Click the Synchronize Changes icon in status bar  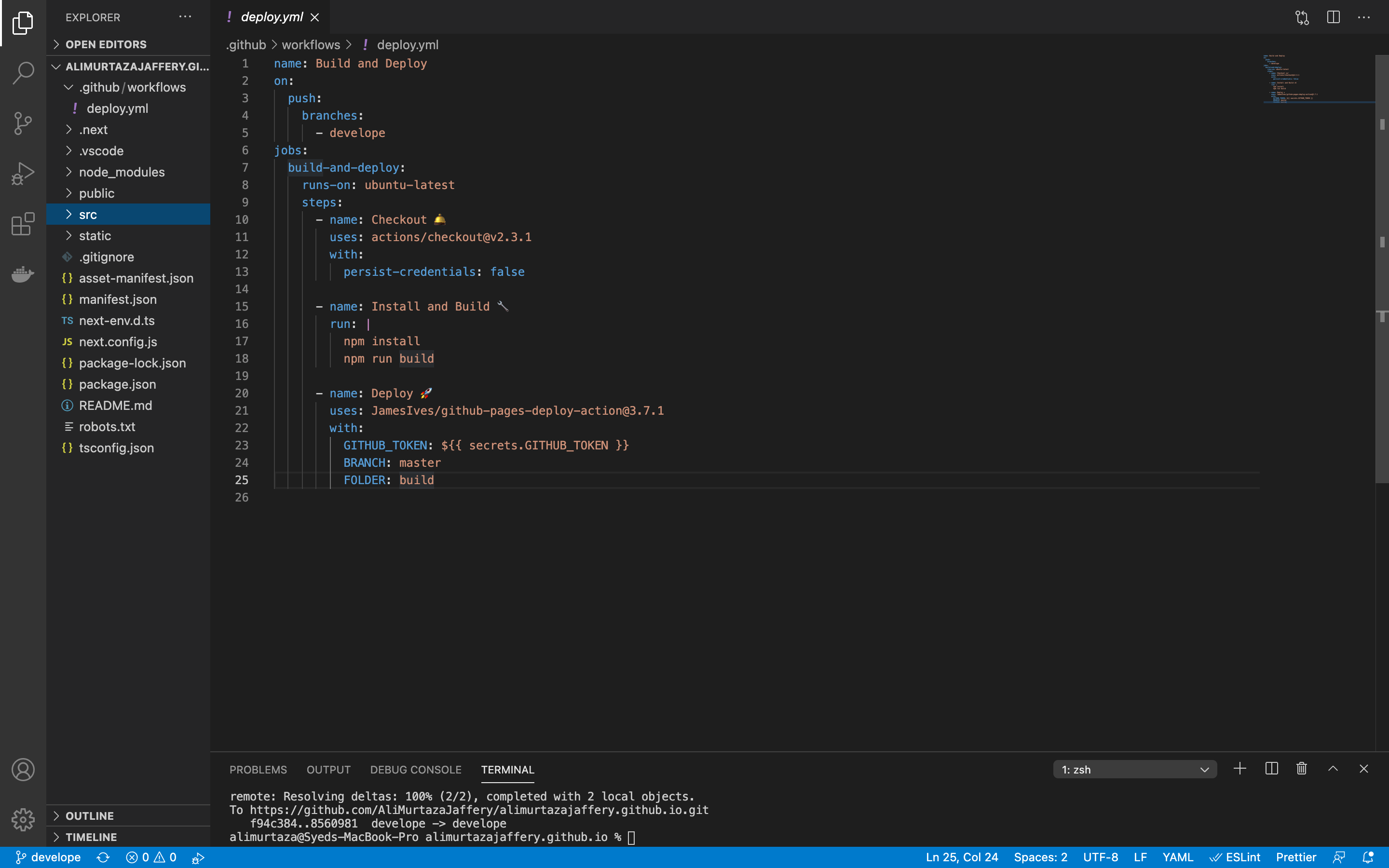103,857
